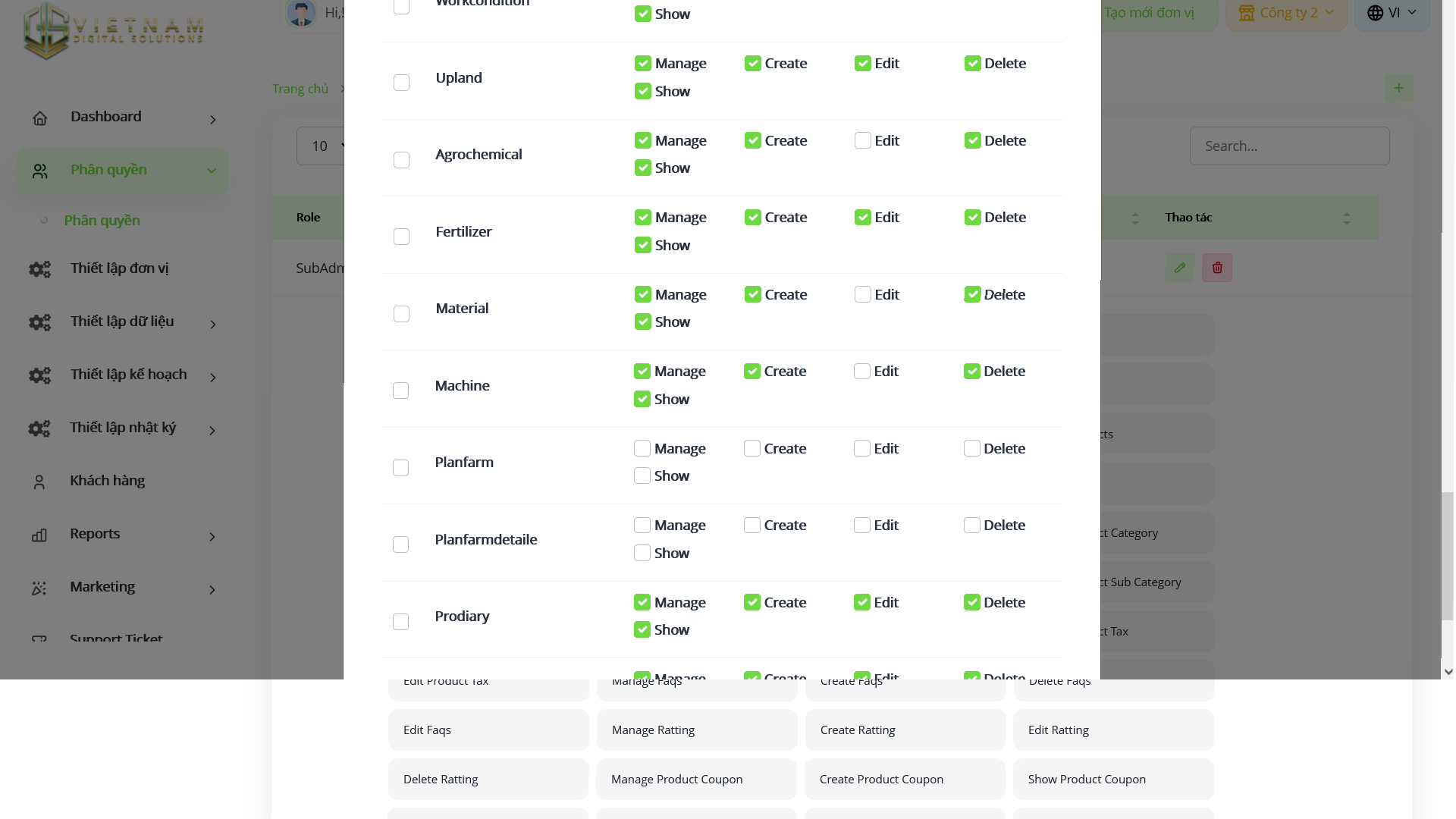
Task: Click the green plus add button
Action: click(x=1398, y=88)
